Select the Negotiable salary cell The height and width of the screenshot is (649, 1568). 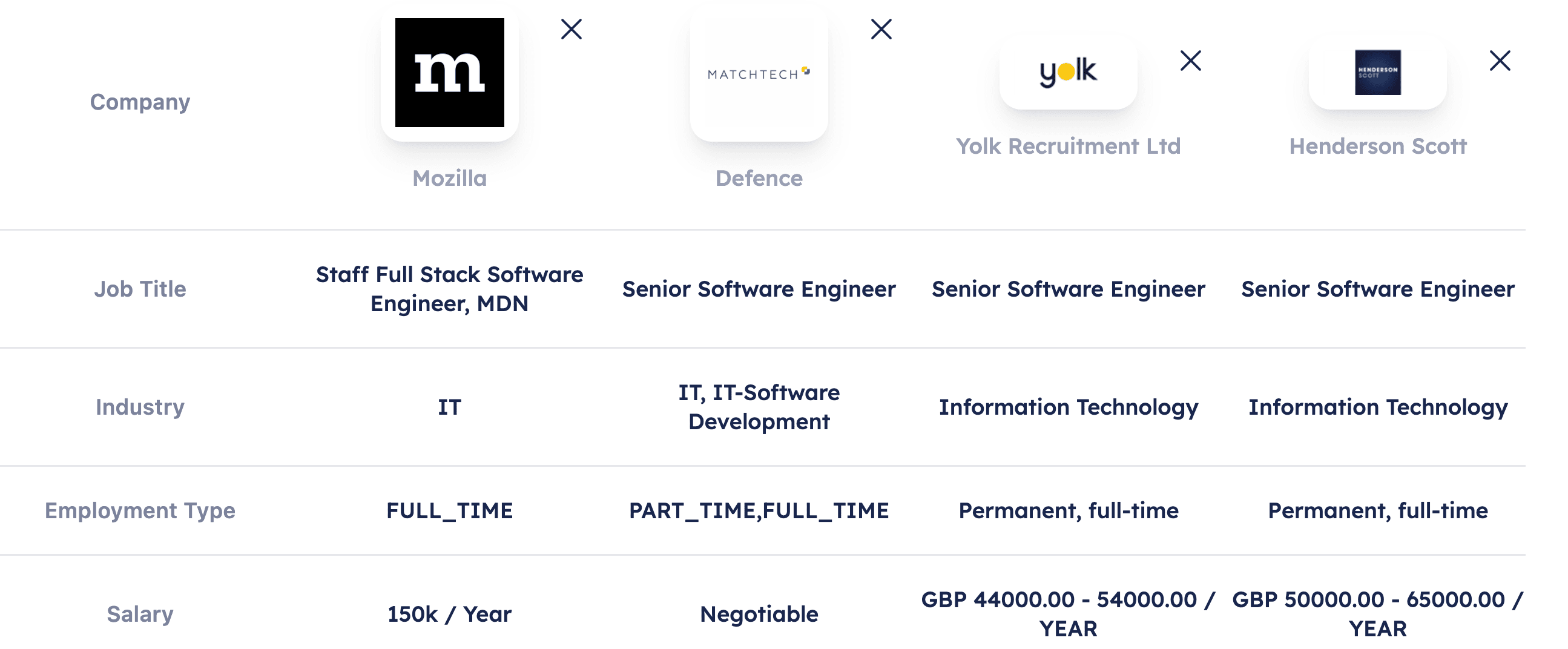click(x=759, y=614)
